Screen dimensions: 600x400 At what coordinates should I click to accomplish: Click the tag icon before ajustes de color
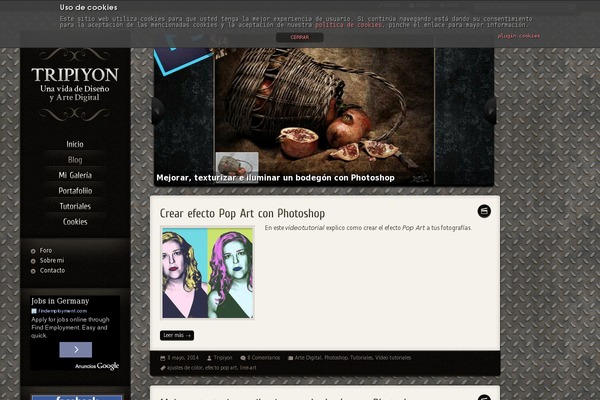click(x=163, y=368)
